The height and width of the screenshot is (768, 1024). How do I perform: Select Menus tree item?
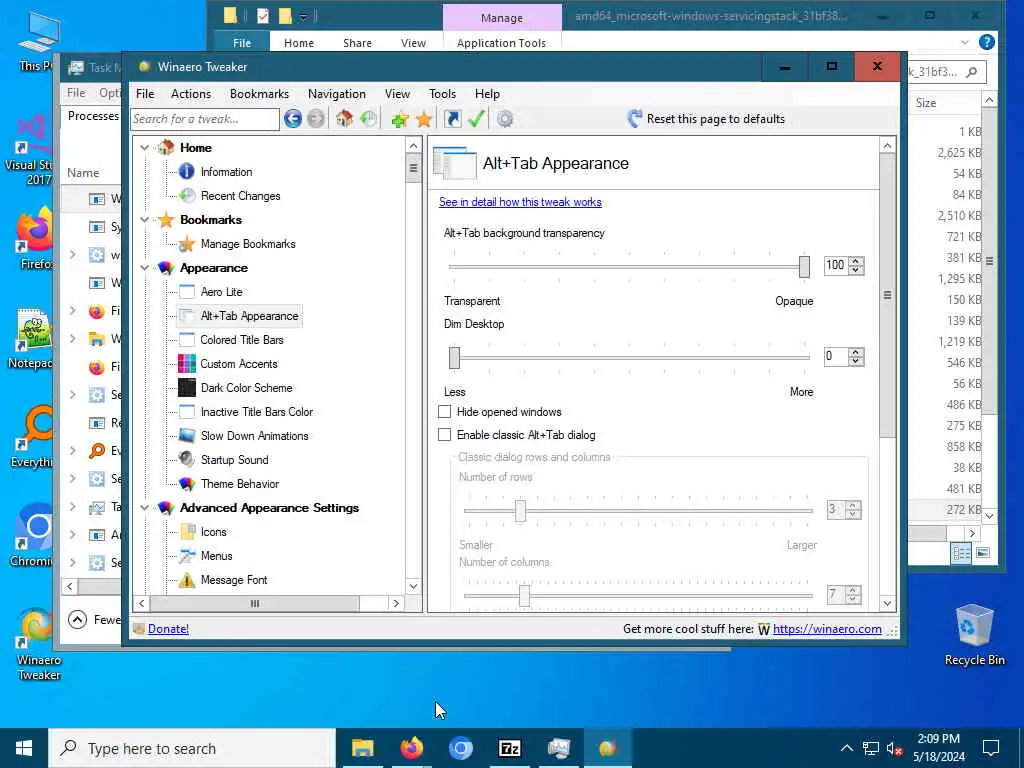[216, 556]
